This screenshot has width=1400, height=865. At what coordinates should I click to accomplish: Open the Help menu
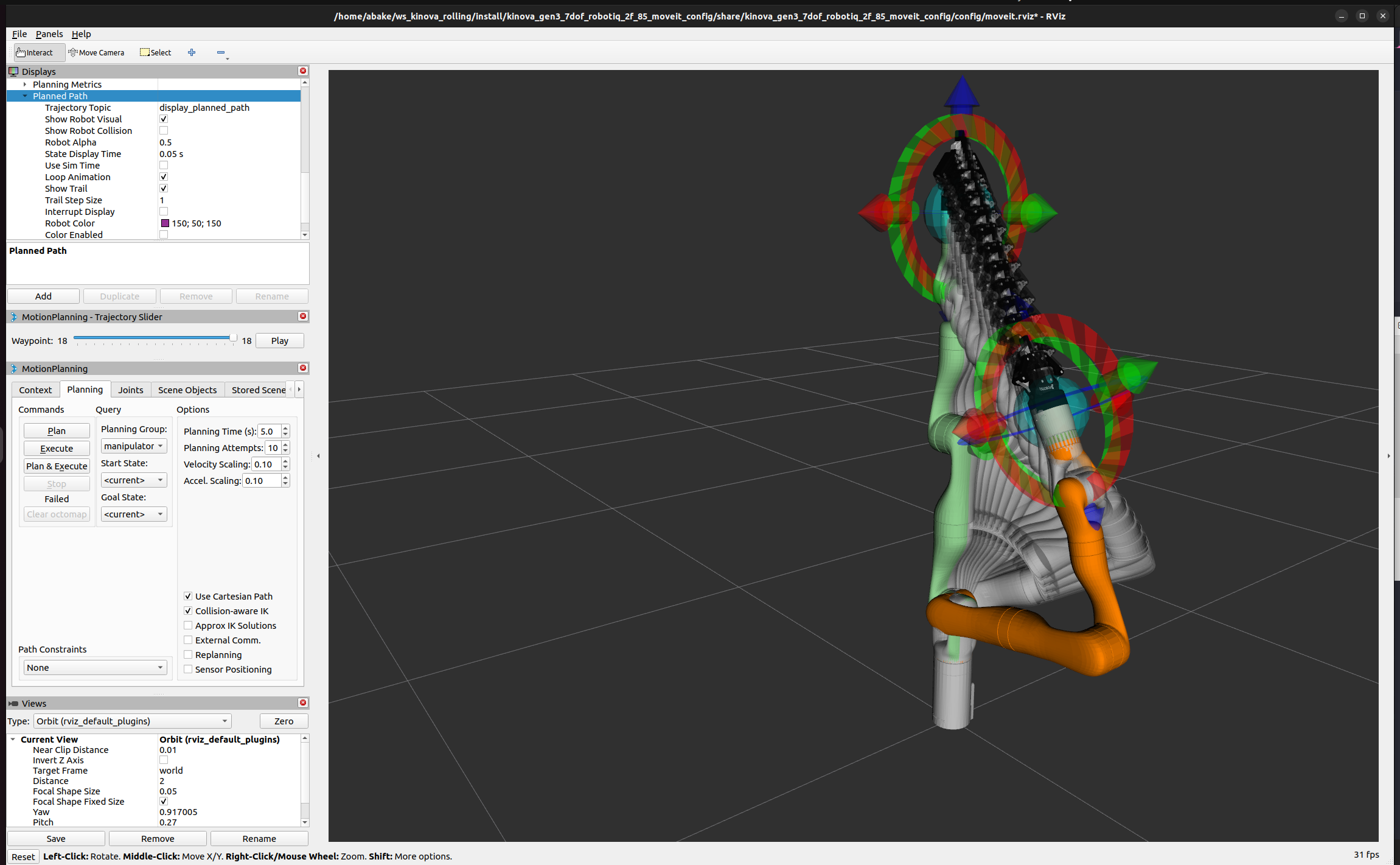pos(81,34)
